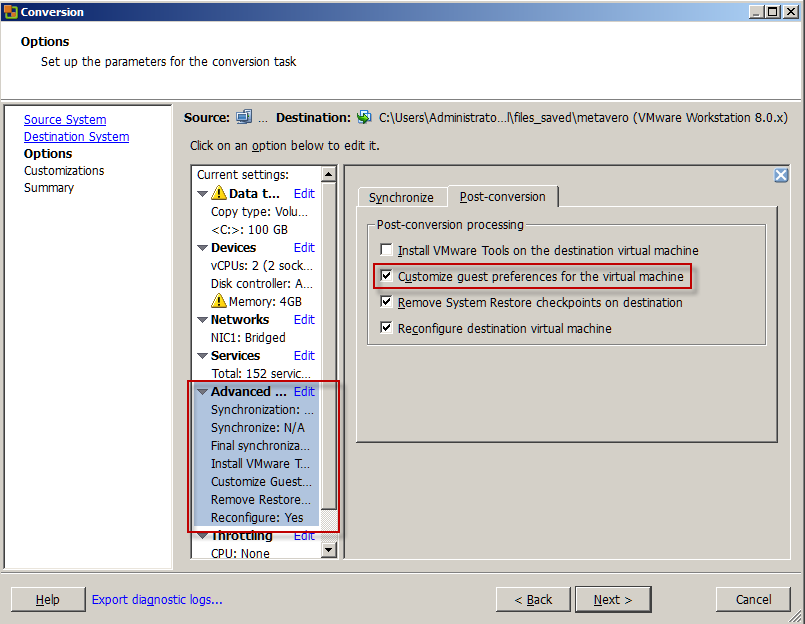Proceed with the Next button
805x624 pixels.
(613, 599)
